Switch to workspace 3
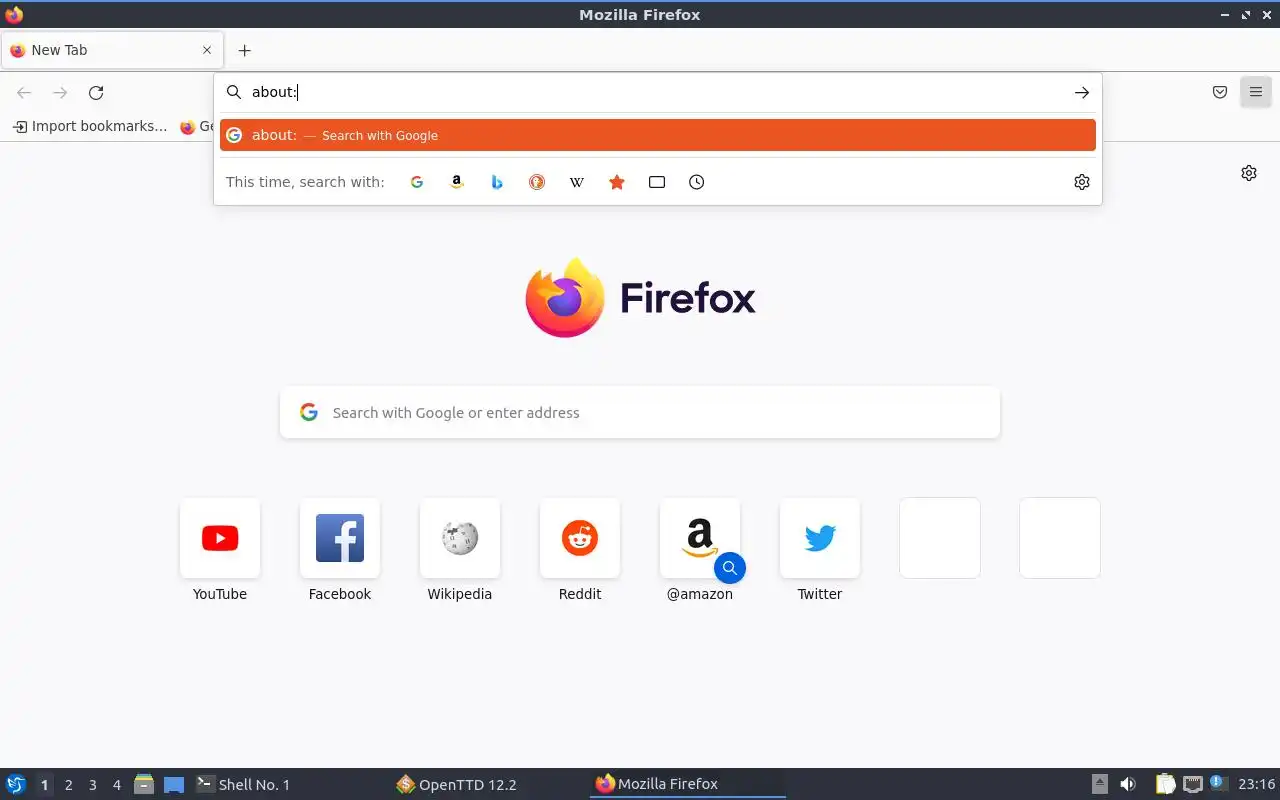The width and height of the screenshot is (1280, 800). click(92, 785)
